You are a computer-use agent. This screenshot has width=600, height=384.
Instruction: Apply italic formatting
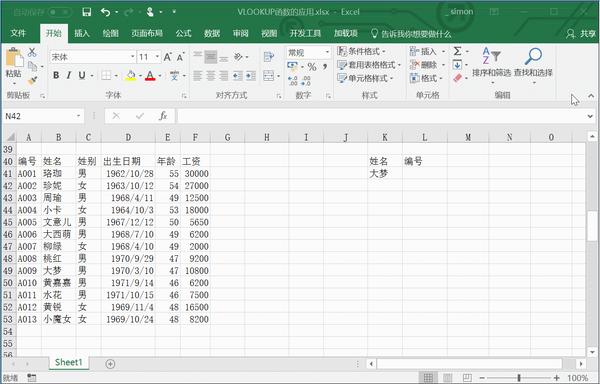[69, 75]
